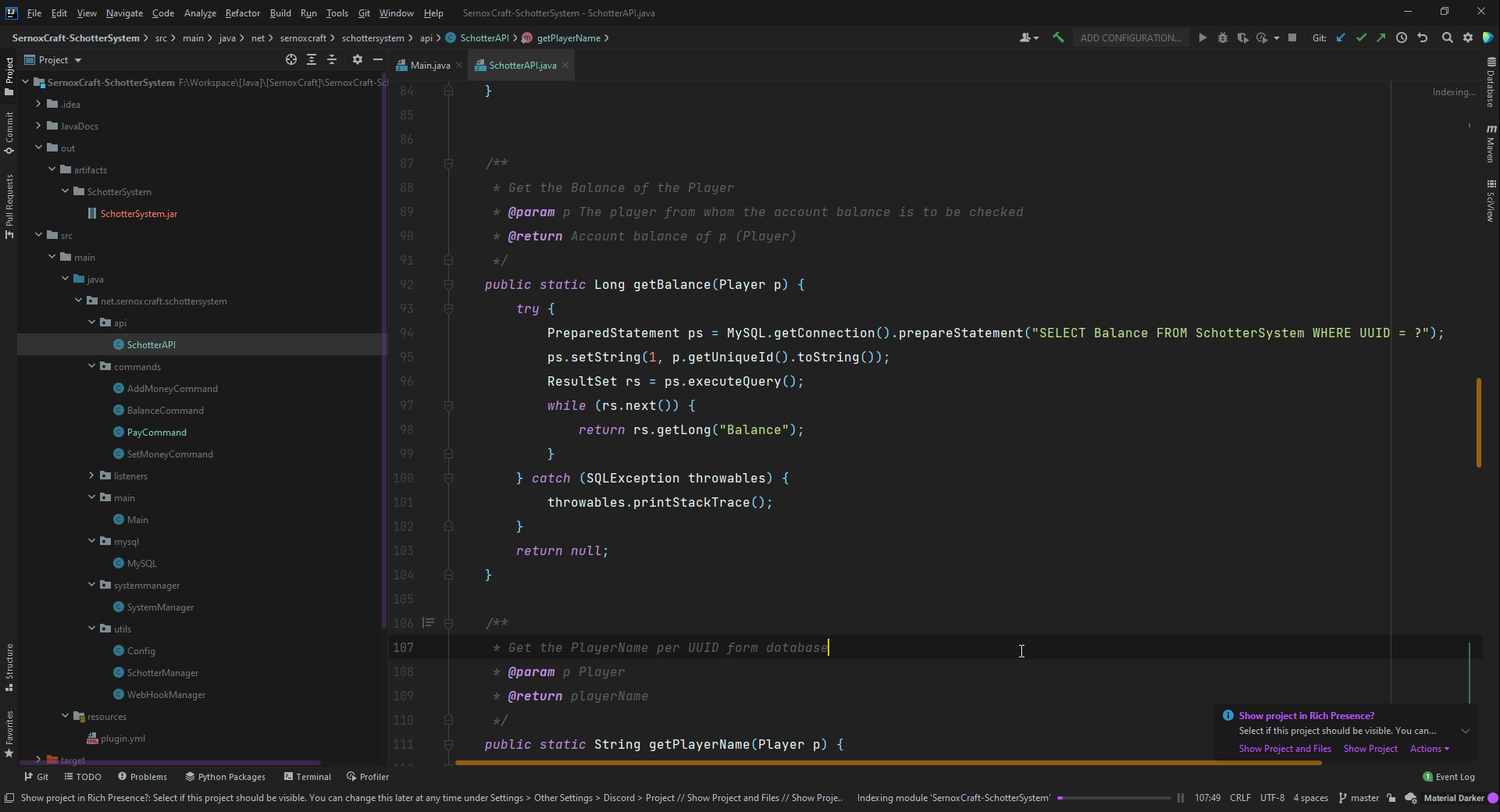
Task: Click the Run play icon in toolbar
Action: coord(1202,37)
